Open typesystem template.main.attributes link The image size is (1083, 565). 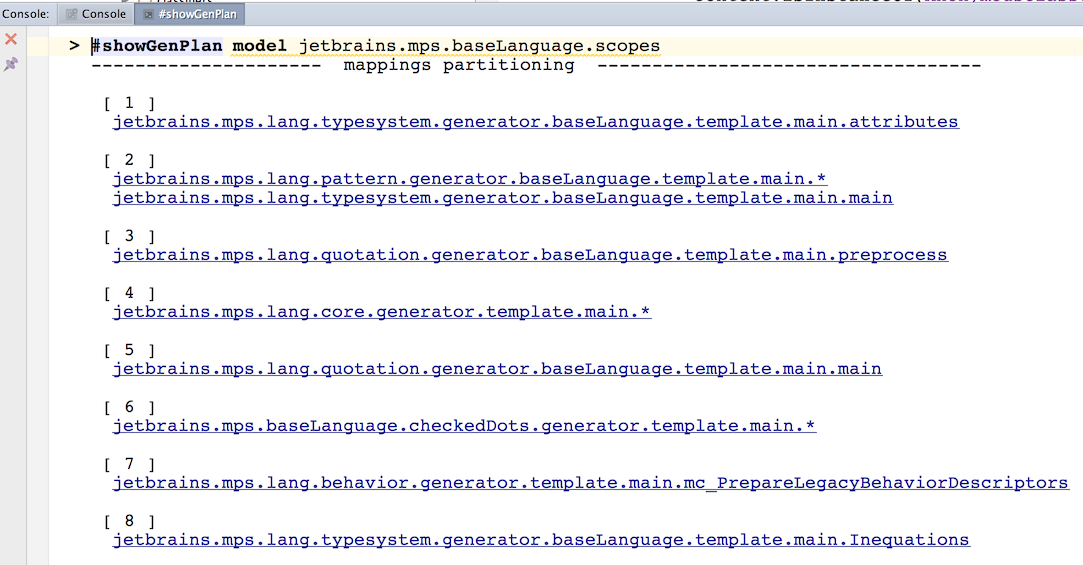[535, 122]
